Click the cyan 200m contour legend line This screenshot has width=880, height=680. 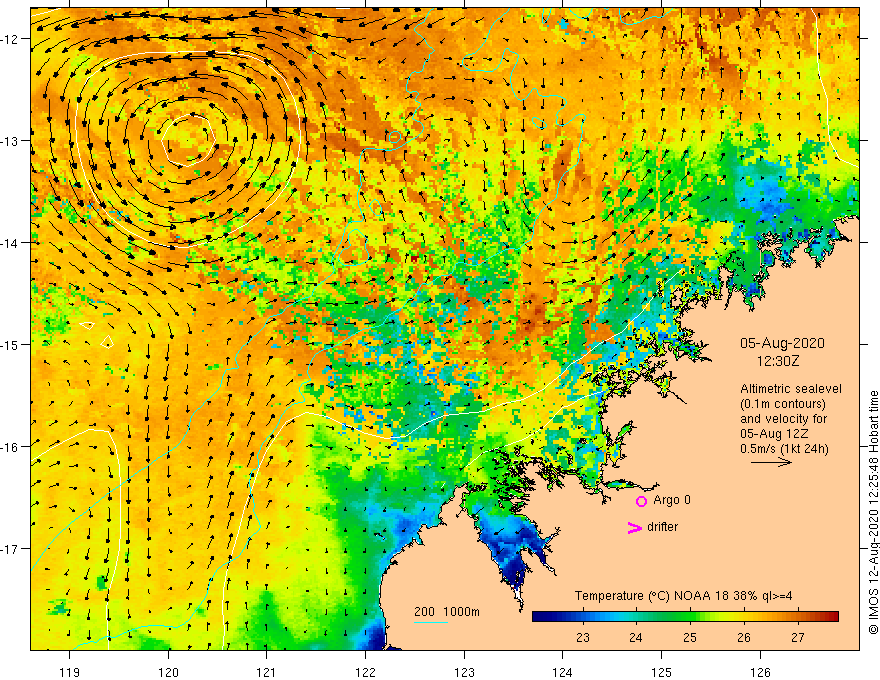[x=430, y=622]
